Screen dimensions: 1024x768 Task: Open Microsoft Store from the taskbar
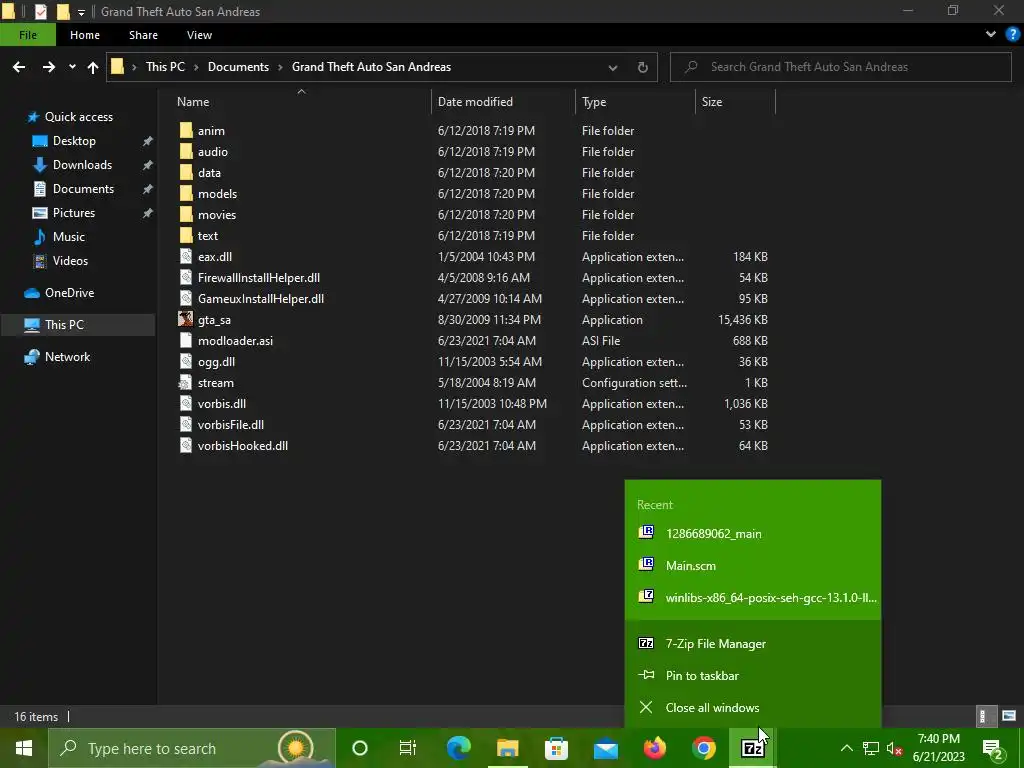pyautogui.click(x=556, y=748)
